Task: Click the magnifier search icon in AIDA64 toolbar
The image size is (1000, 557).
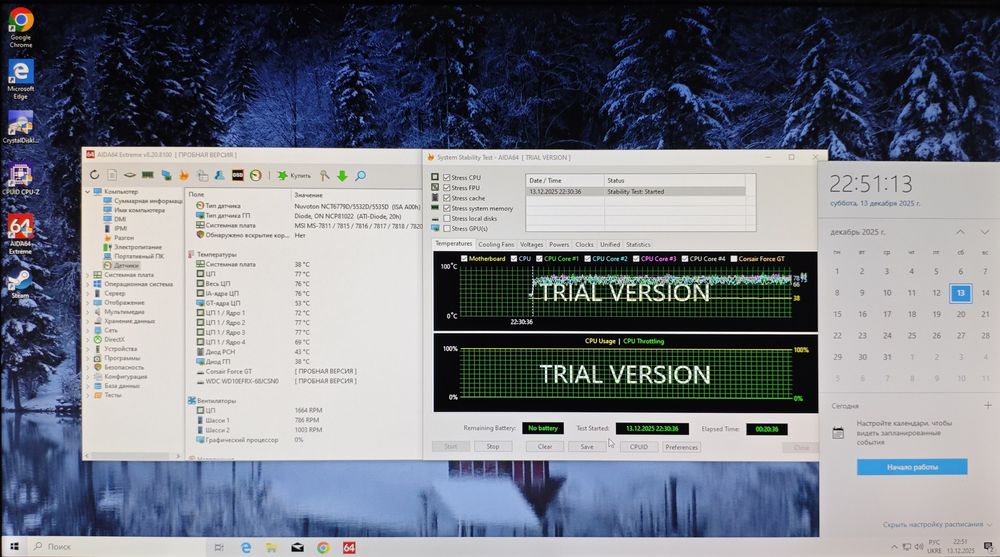Action: point(360,175)
